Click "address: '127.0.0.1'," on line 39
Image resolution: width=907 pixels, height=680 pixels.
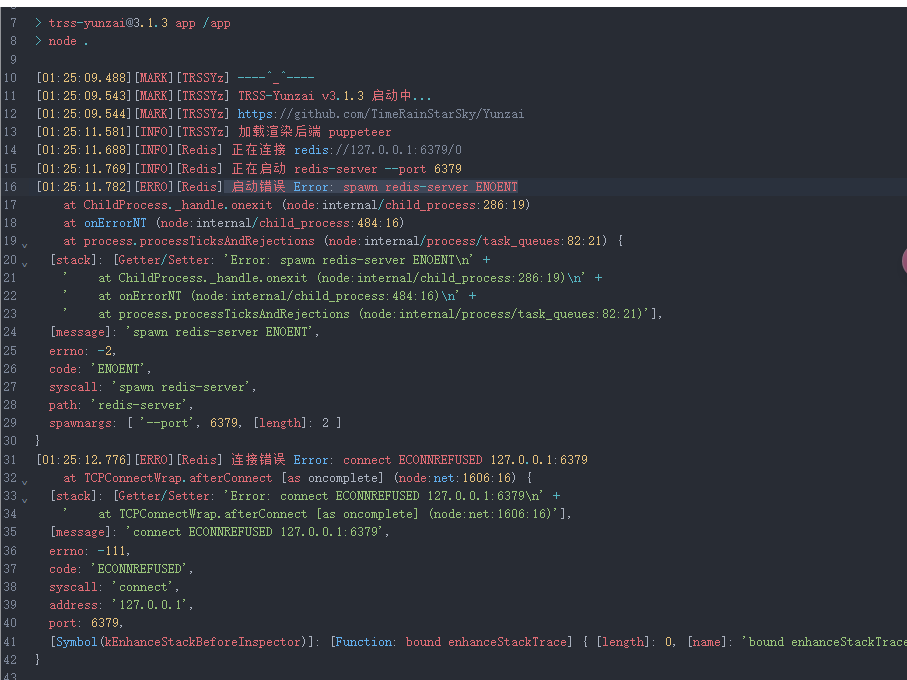(121, 605)
